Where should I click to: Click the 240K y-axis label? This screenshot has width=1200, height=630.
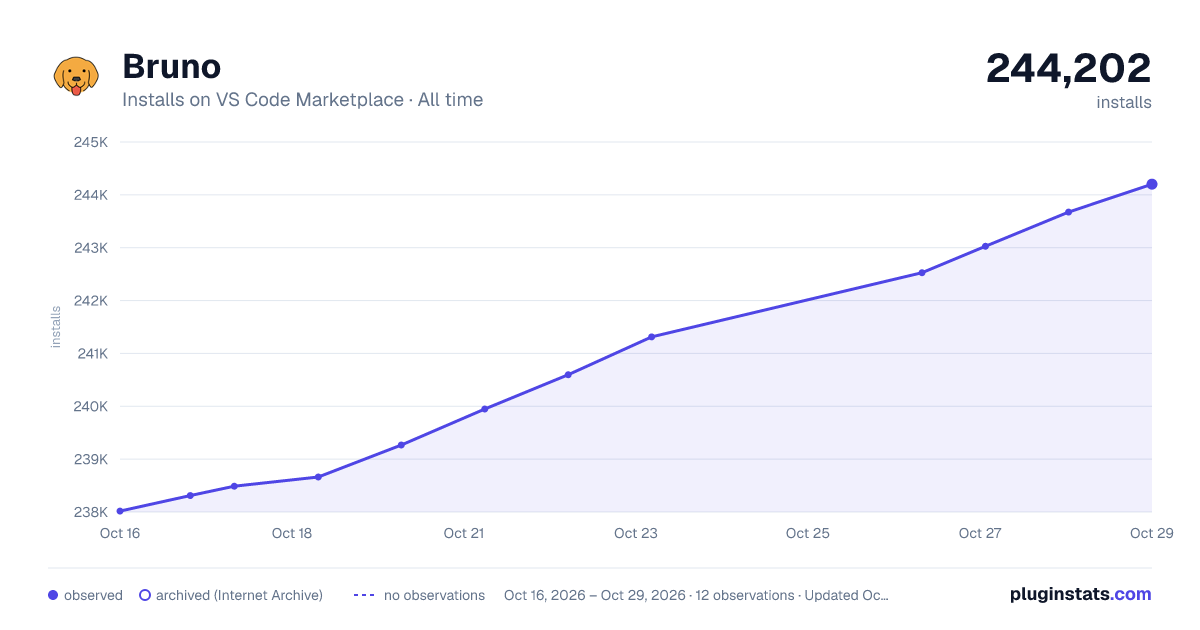click(91, 407)
